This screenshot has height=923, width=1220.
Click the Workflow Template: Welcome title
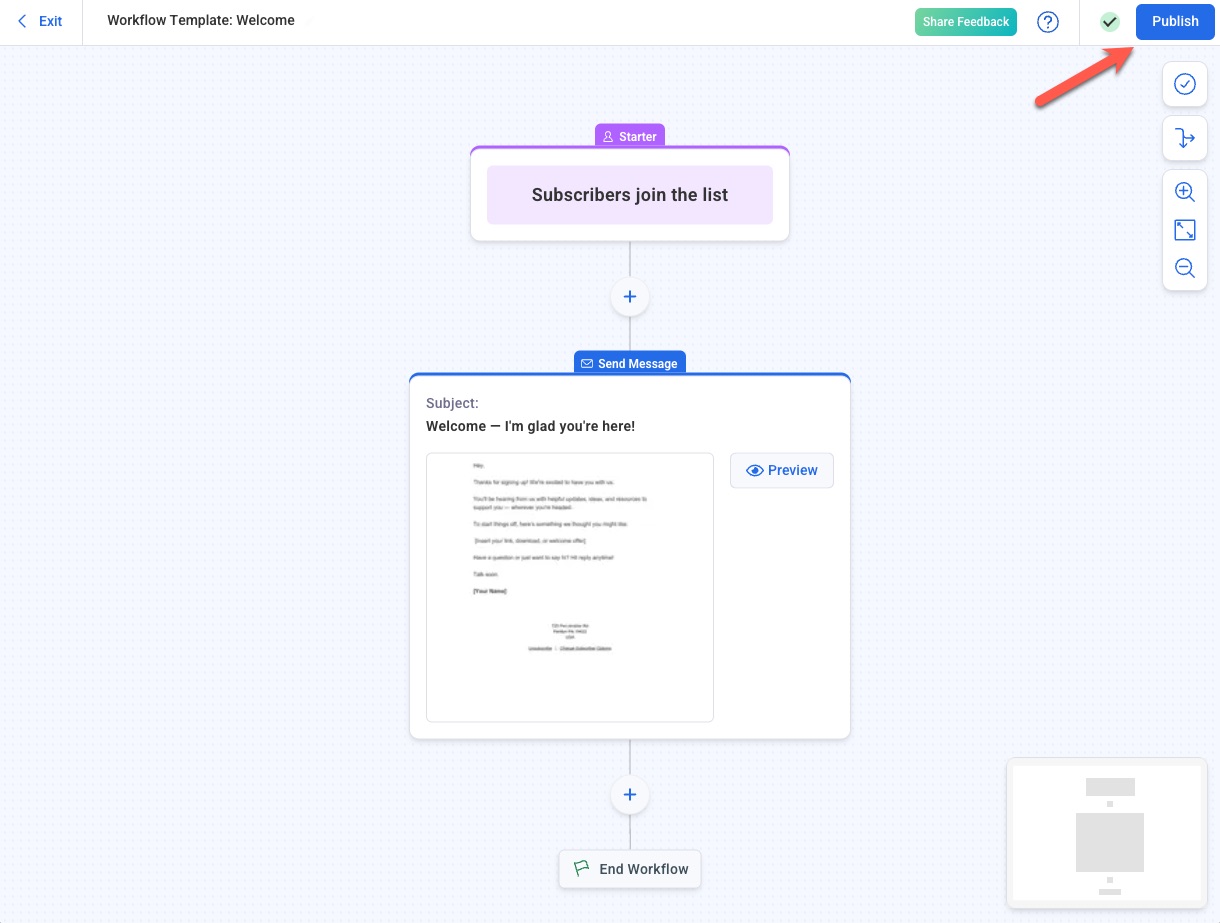[201, 20]
